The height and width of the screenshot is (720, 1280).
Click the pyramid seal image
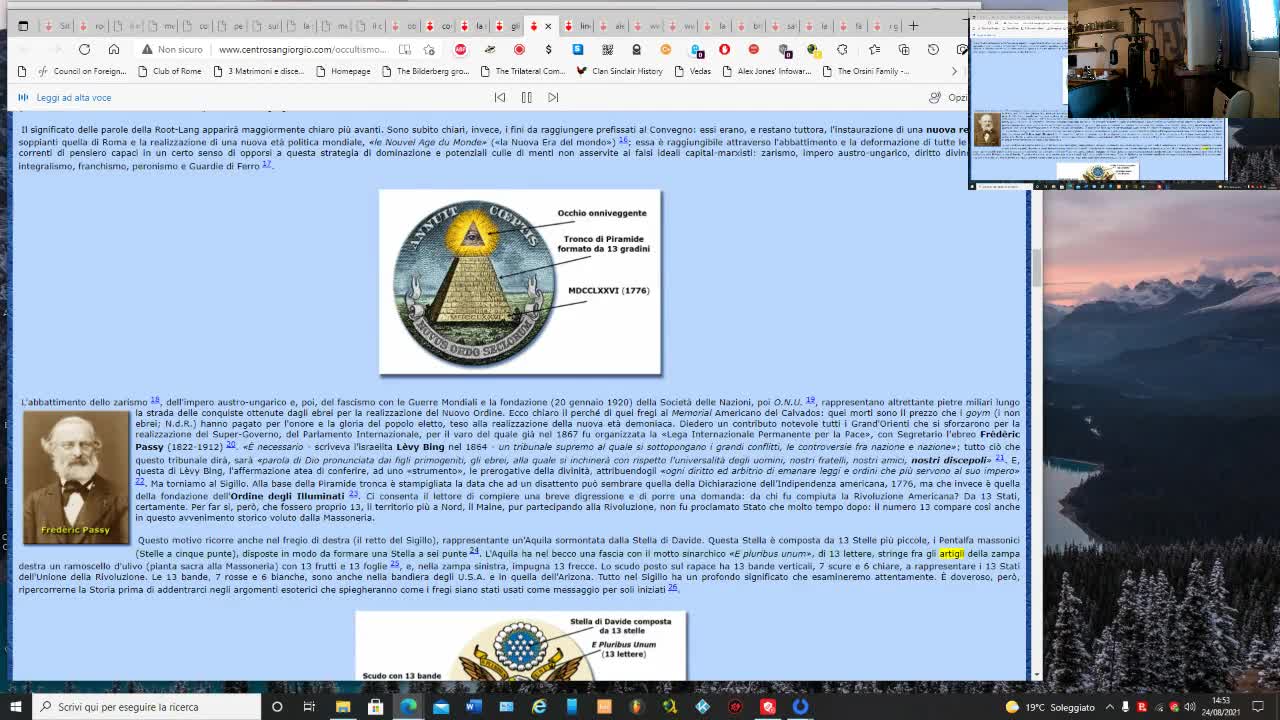[x=520, y=283]
